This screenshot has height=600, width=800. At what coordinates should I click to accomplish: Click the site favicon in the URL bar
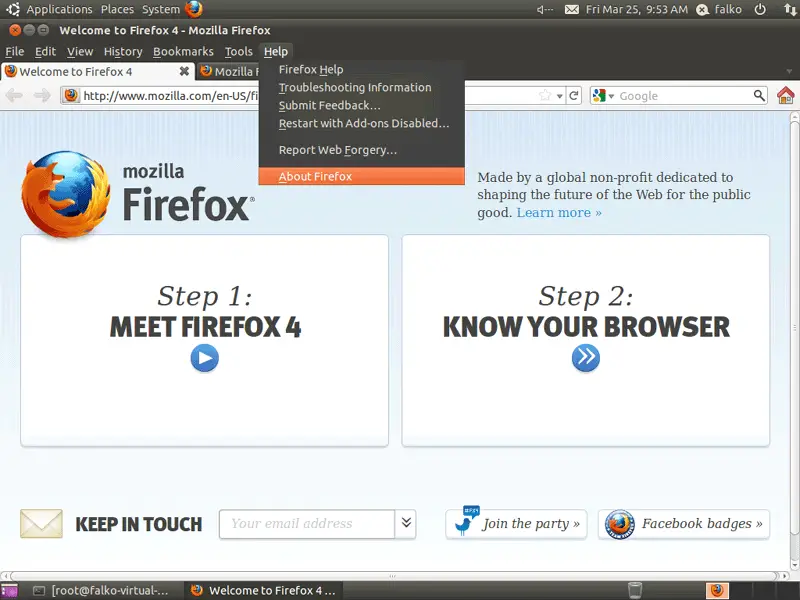coord(71,95)
